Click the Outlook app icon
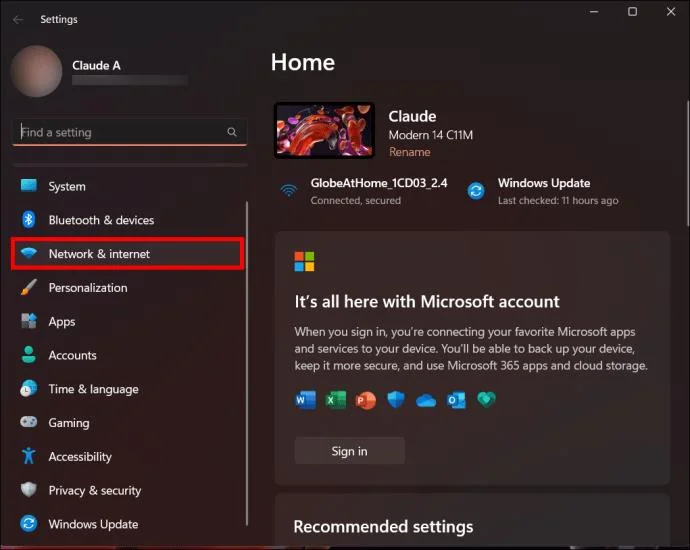690x550 pixels. (x=456, y=400)
